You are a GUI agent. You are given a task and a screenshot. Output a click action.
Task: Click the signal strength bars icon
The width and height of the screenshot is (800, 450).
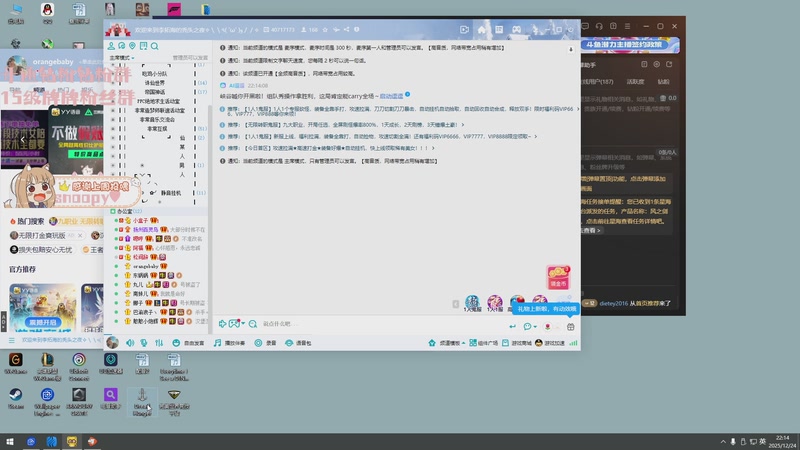point(573,343)
